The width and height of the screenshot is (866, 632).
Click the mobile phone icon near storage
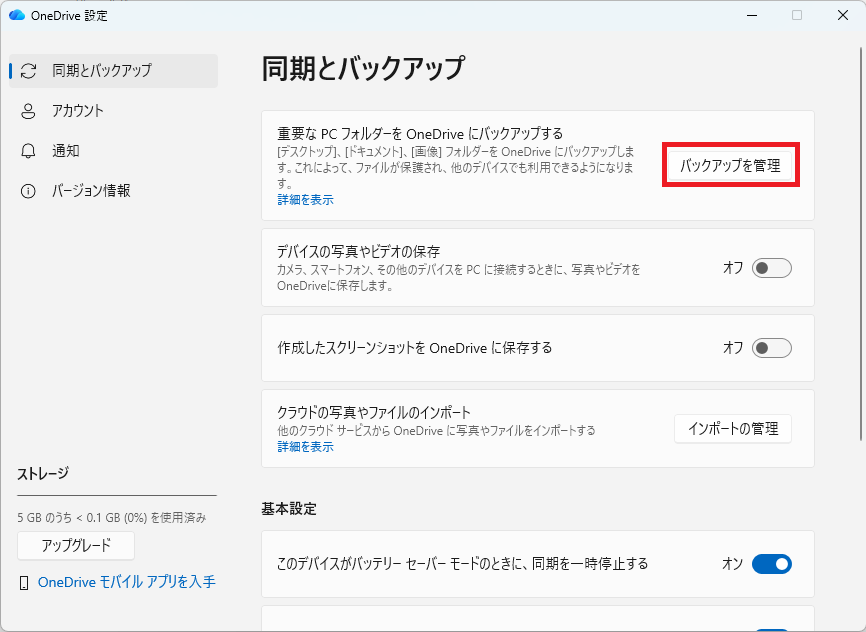coord(24,582)
